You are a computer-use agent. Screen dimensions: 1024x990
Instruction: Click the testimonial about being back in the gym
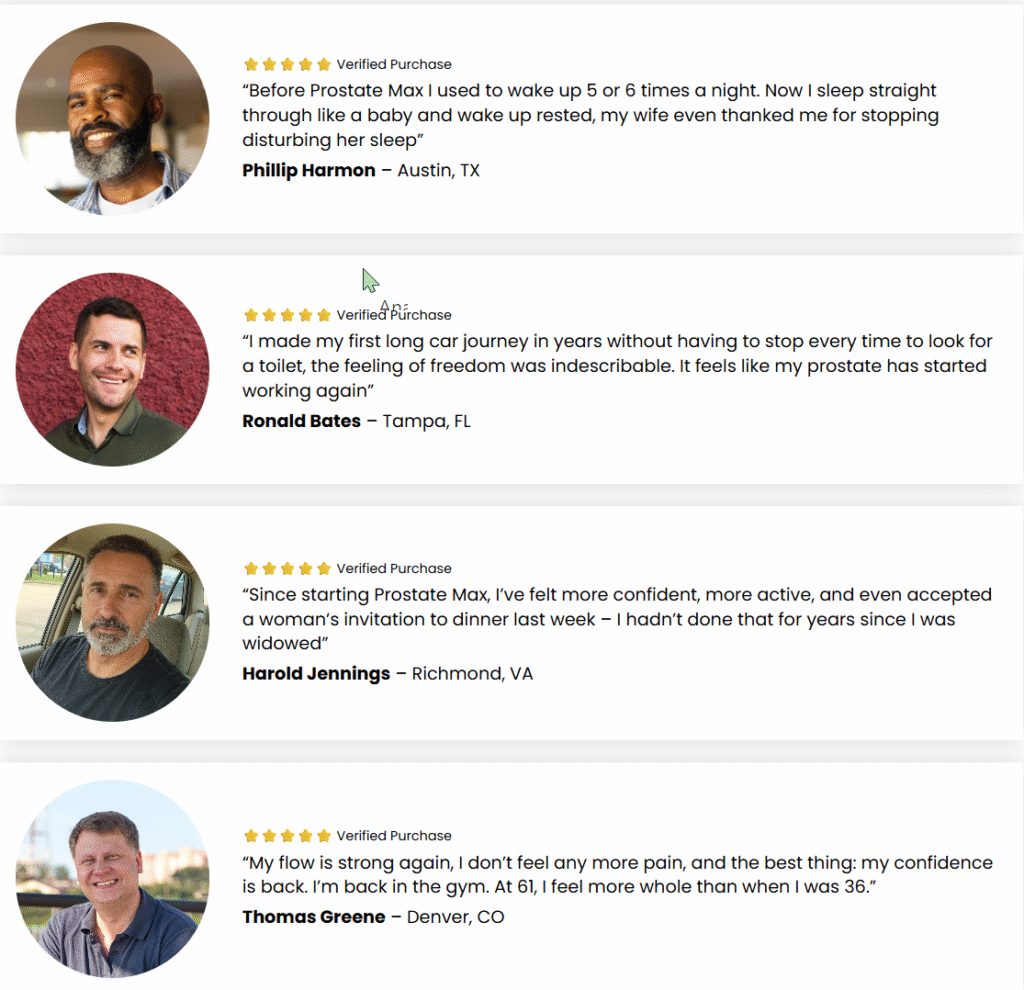[617, 874]
